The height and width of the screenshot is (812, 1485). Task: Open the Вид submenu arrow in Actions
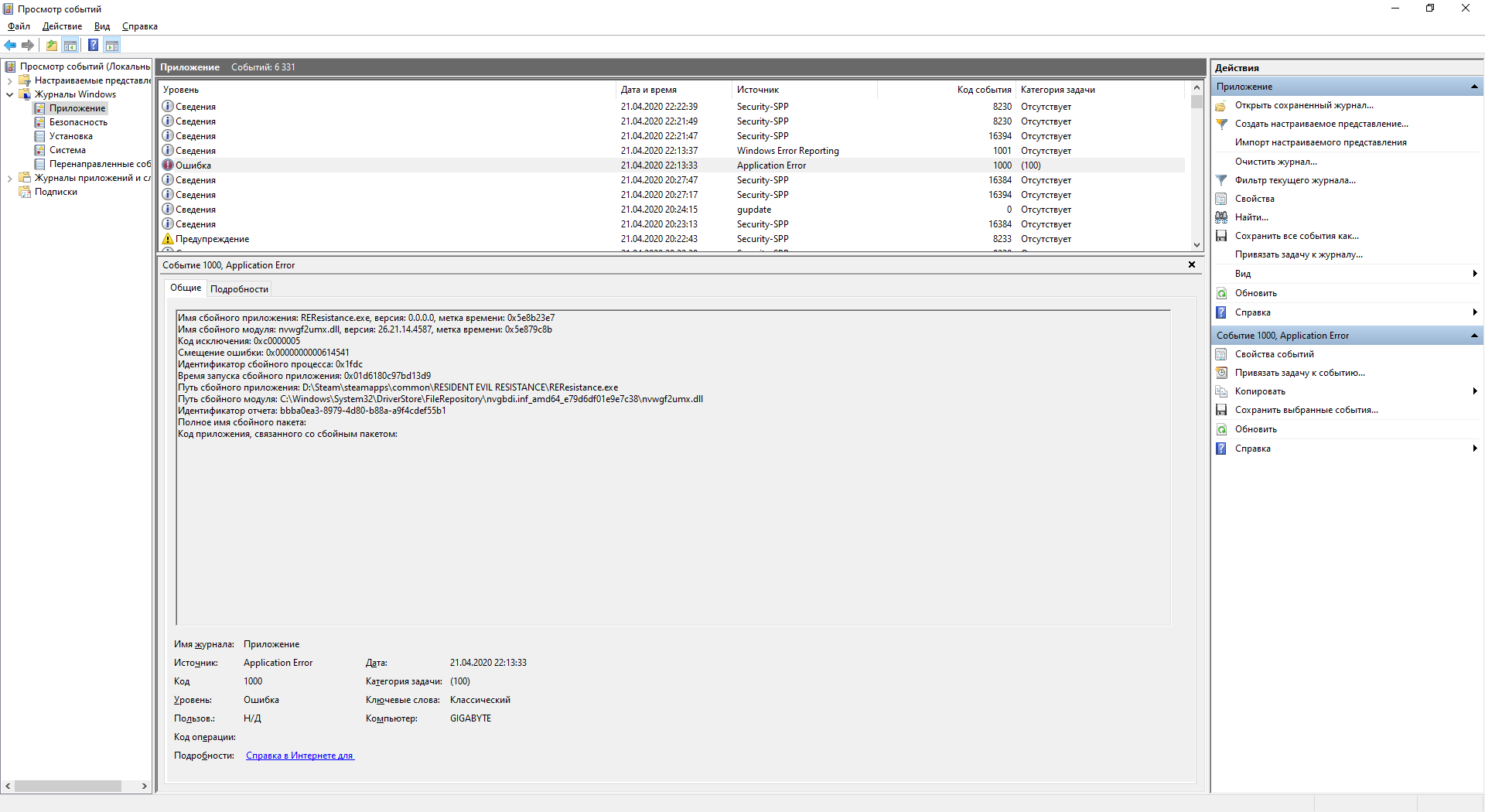click(x=1475, y=274)
